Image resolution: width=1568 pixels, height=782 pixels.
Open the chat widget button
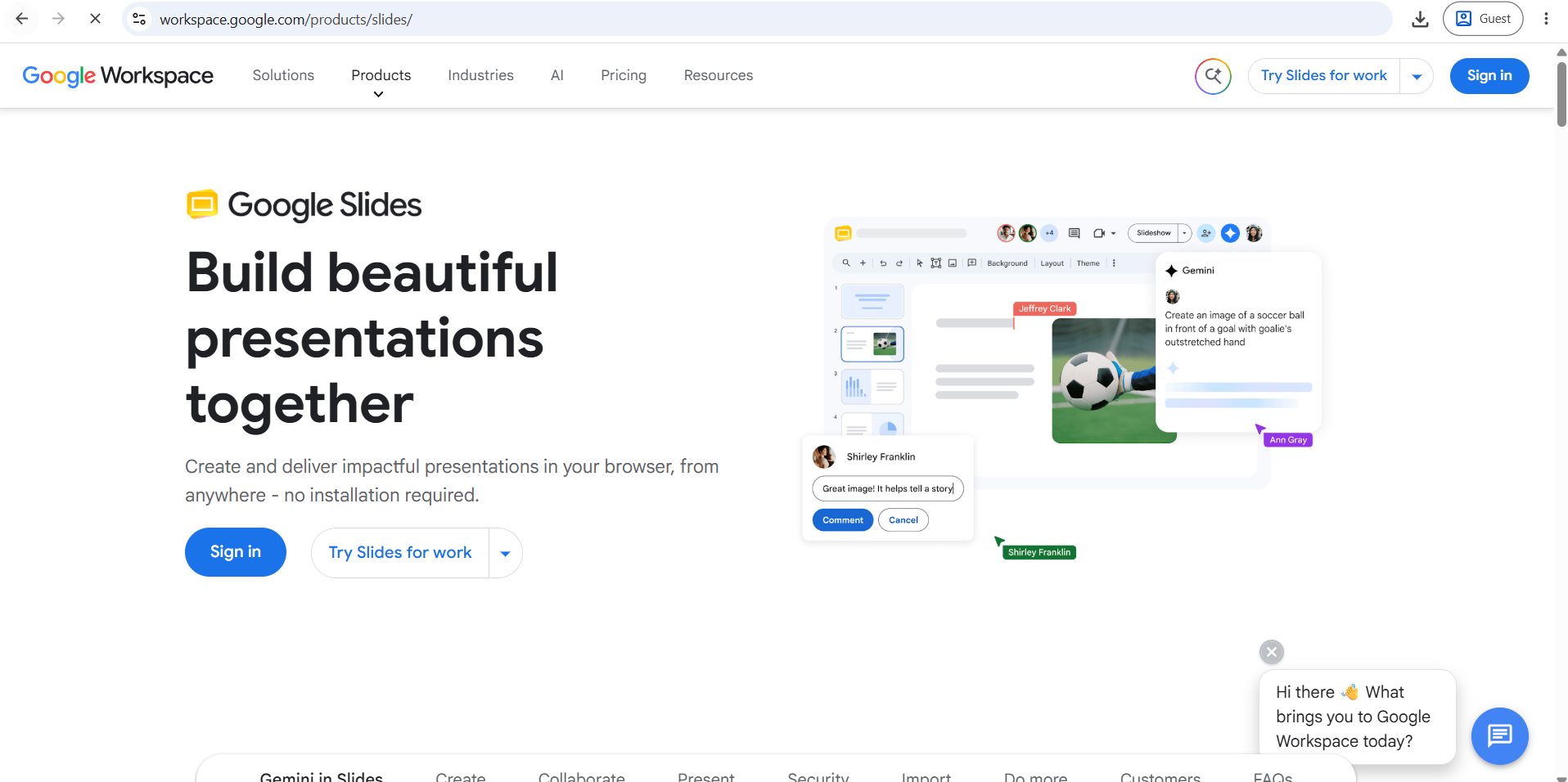coord(1499,735)
